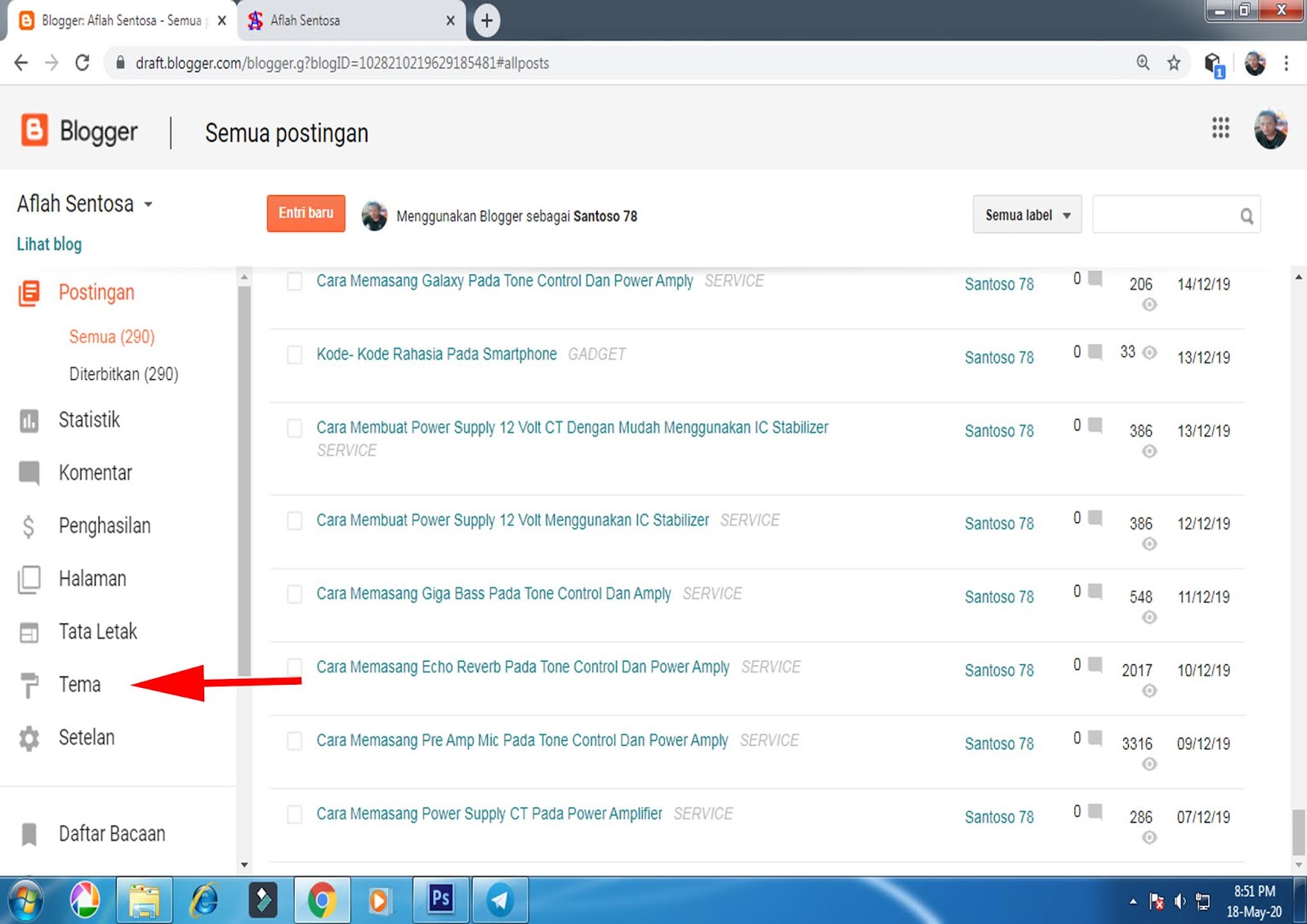Open the Statistik panel icon
This screenshot has width=1307, height=924.
29,420
